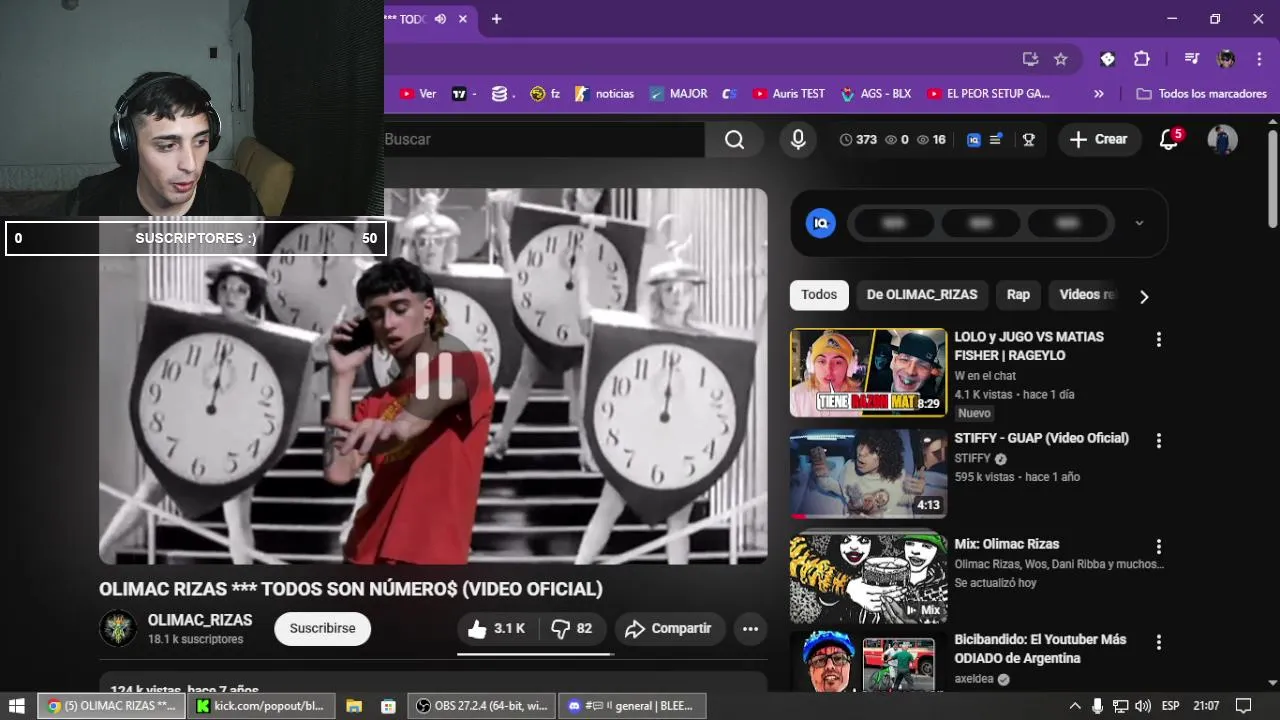Open the Windows Start menu
Viewport: 1280px width, 720px height.
tap(17, 706)
